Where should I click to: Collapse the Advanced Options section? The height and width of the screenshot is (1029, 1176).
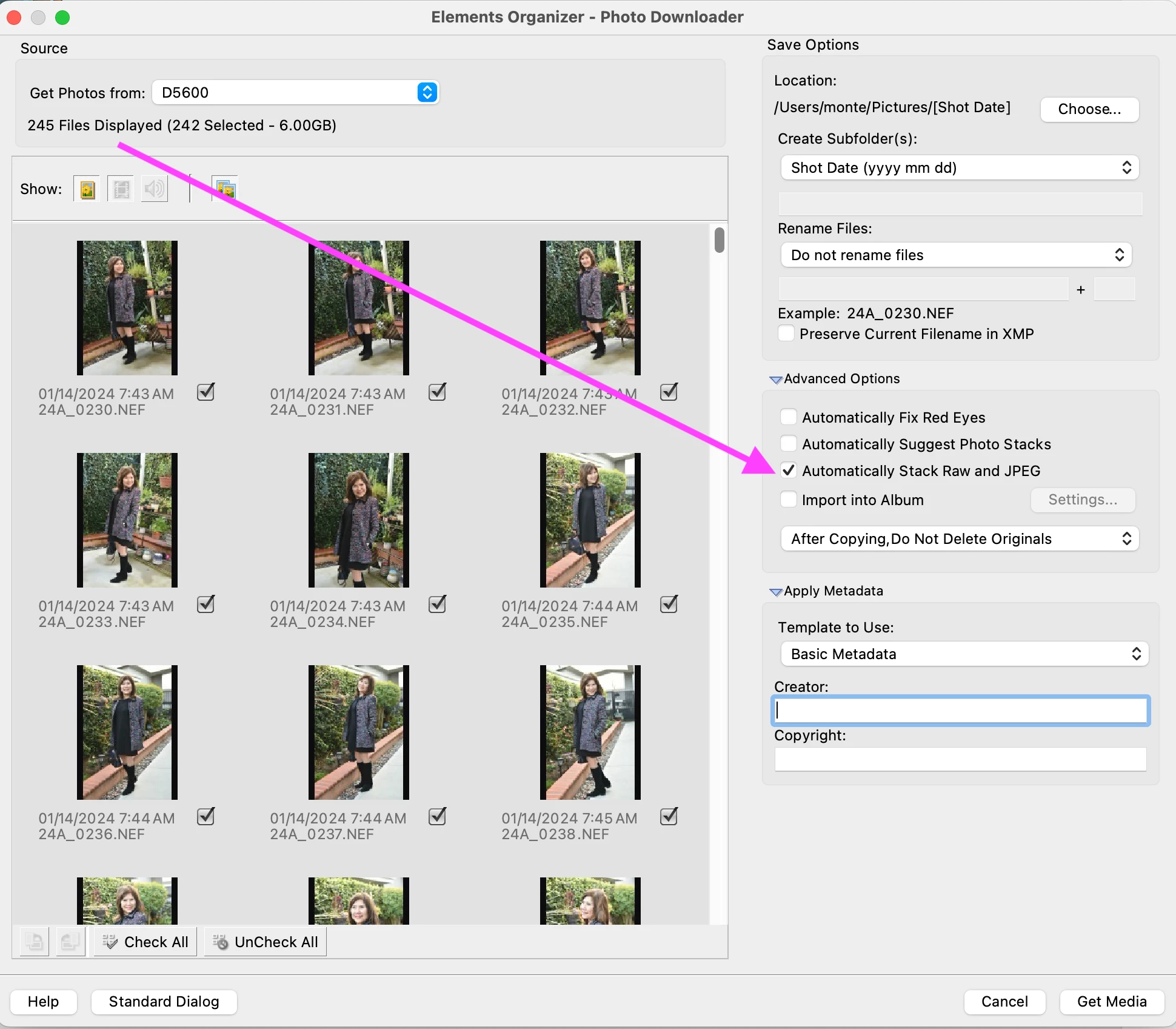775,380
